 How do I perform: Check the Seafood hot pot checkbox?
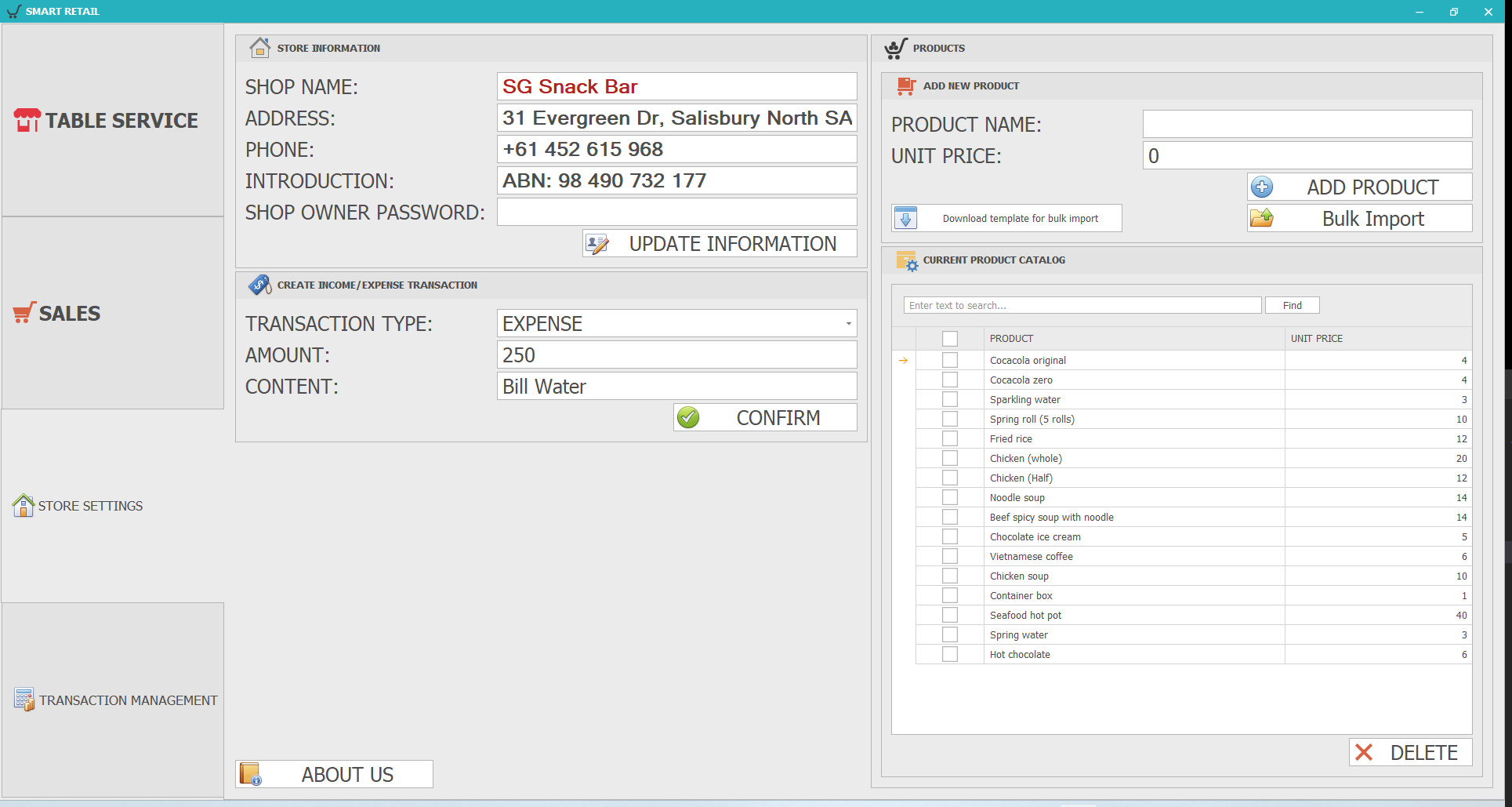point(950,614)
